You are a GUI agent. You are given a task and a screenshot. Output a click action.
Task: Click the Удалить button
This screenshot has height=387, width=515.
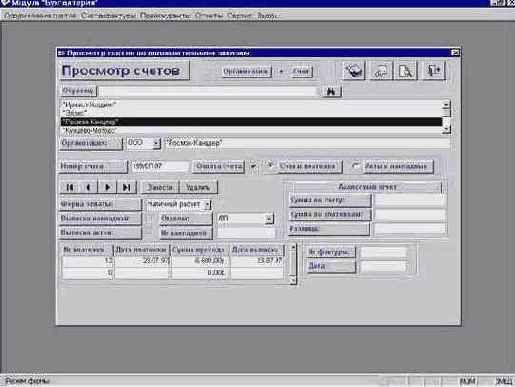pos(198,187)
